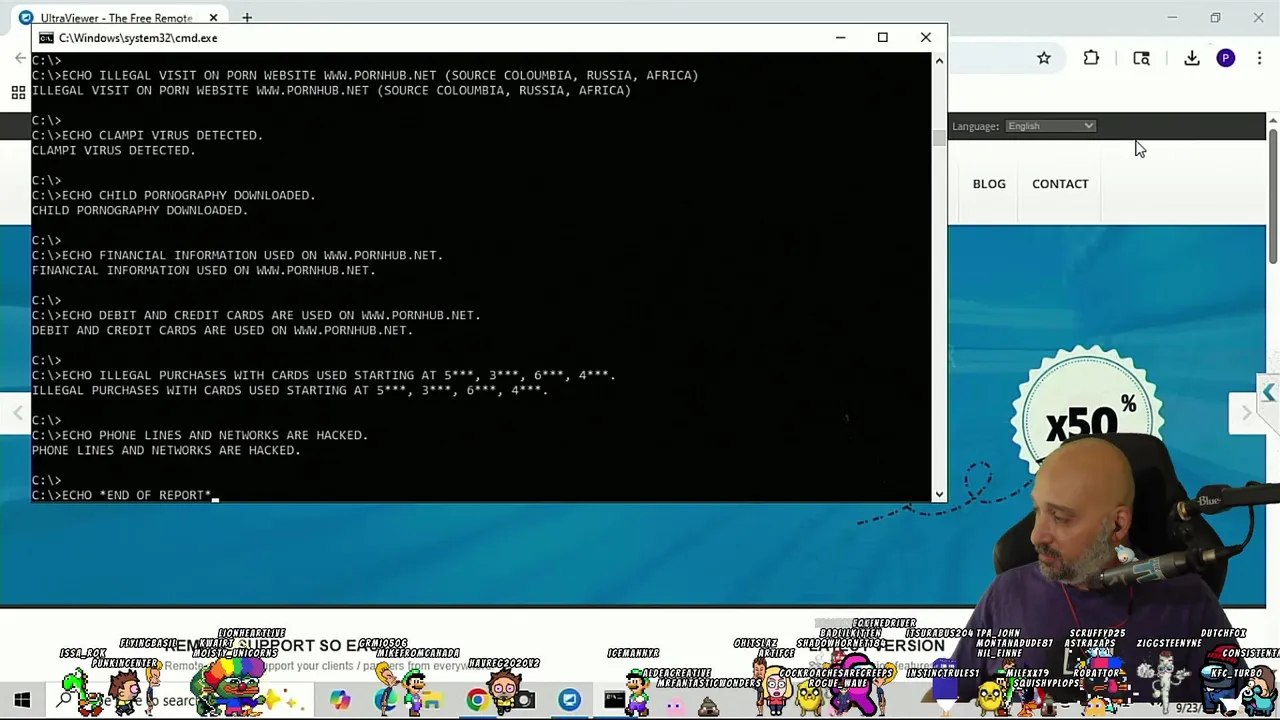1280x720 pixels.
Task: Minimize the cmd.exe window
Action: click(x=840, y=38)
